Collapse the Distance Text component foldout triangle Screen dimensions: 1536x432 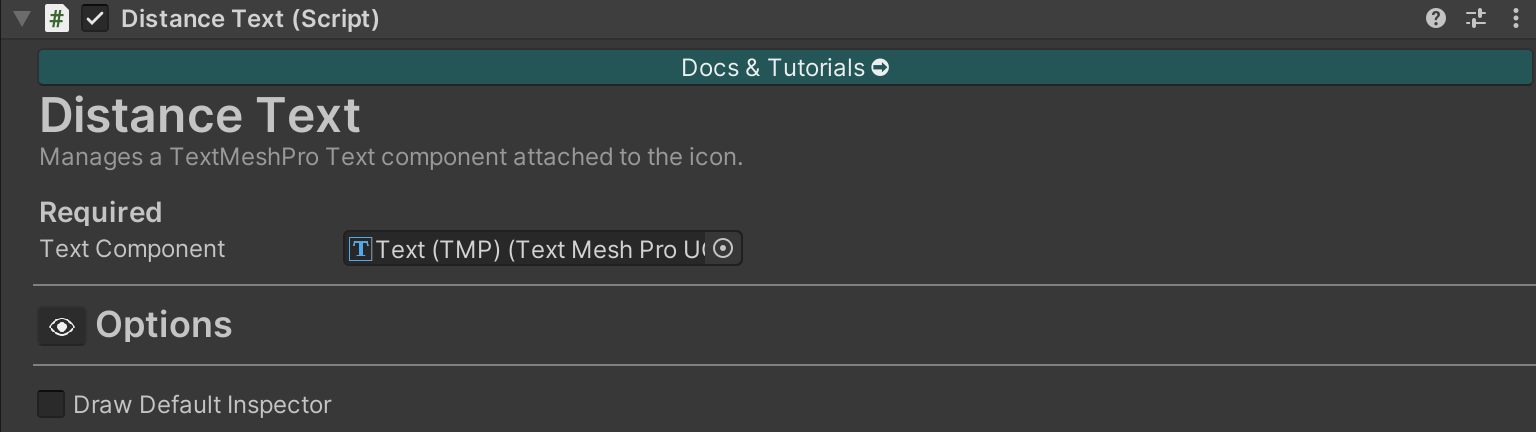22,19
